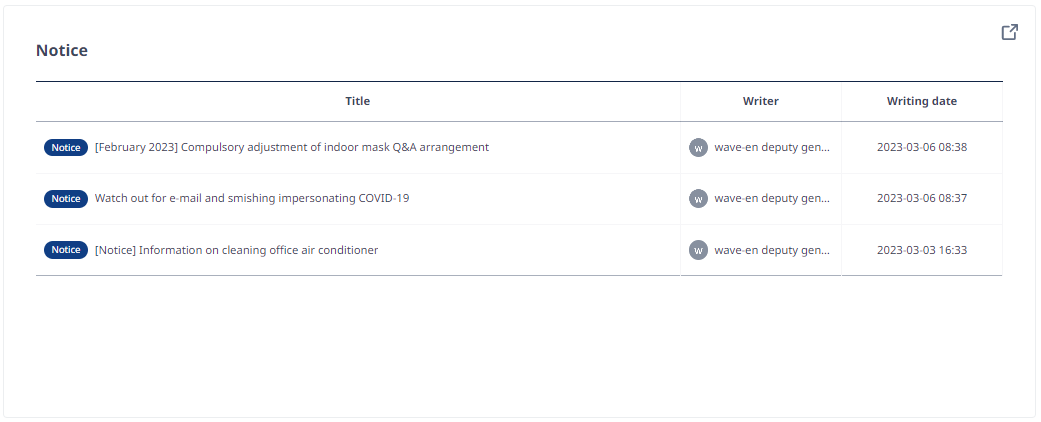Image resolution: width=1041 pixels, height=422 pixels.
Task: Select writer name on the indoor mask notice row
Action: (x=772, y=147)
